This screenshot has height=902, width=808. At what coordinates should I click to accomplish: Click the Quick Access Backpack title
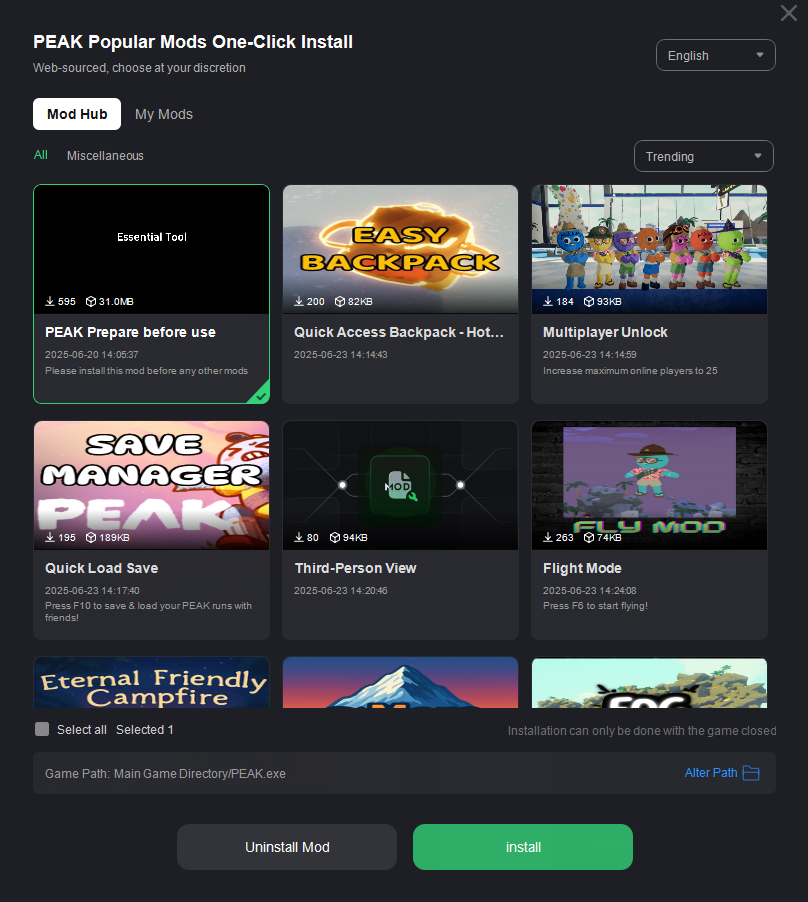[x=399, y=332]
